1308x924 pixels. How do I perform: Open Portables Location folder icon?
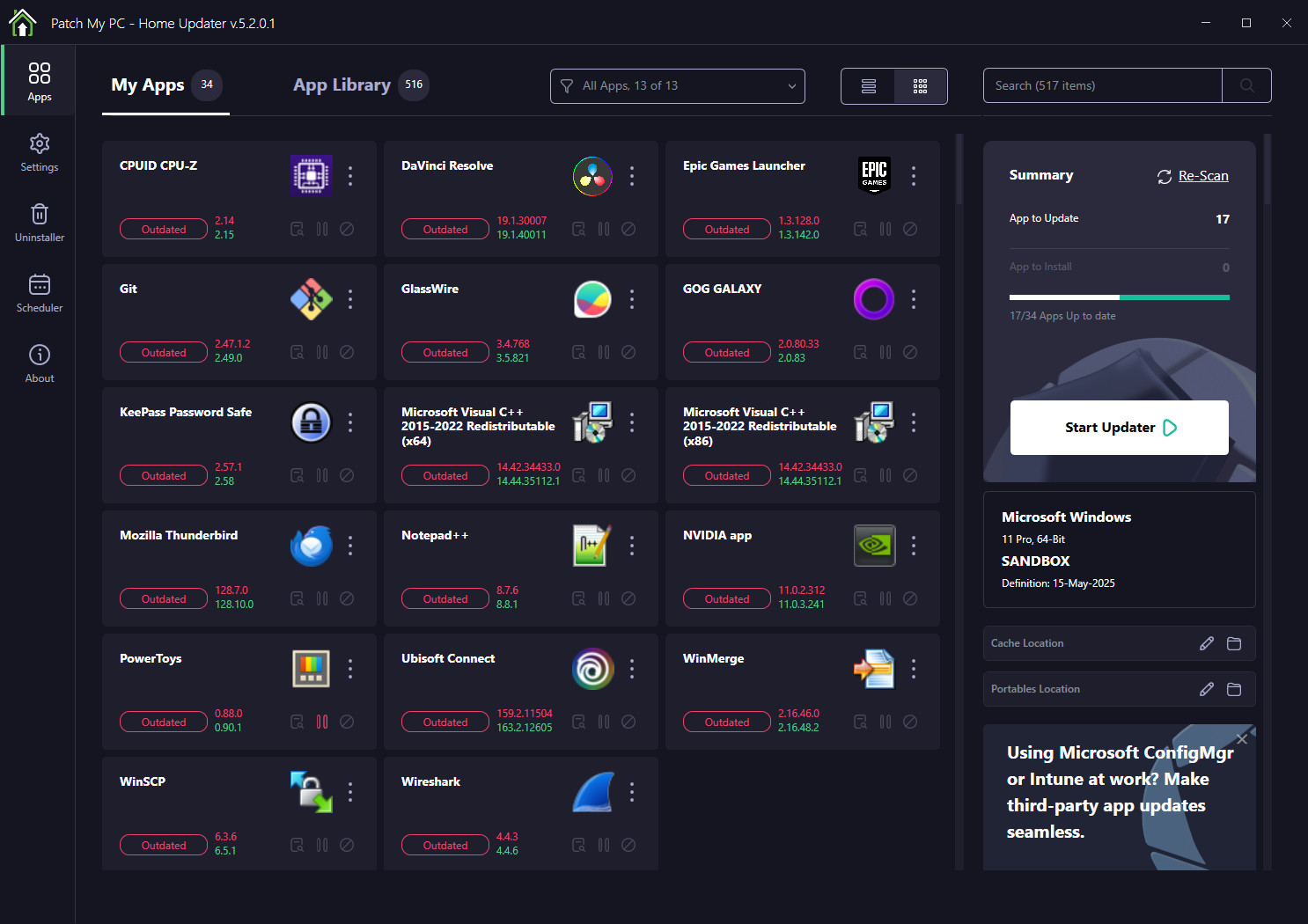1234,689
